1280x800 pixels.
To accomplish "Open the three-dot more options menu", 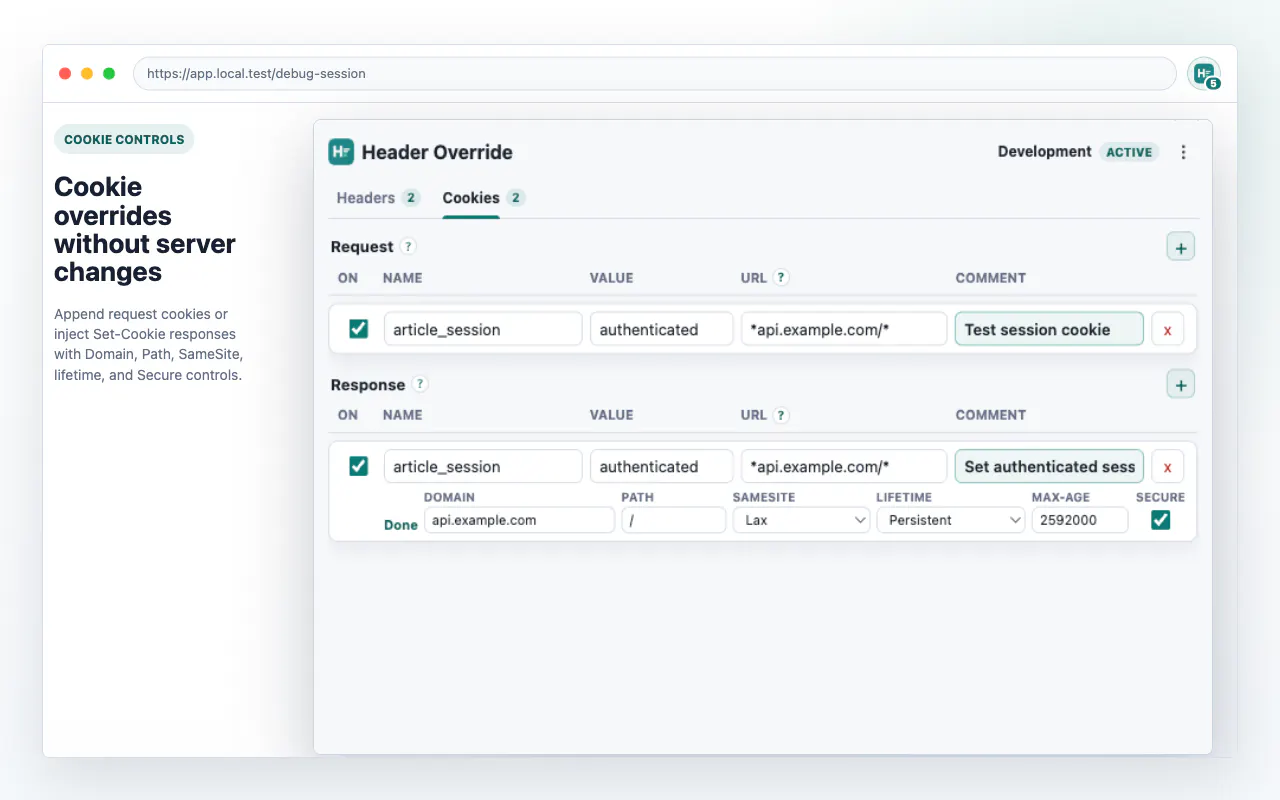I will click(x=1184, y=152).
